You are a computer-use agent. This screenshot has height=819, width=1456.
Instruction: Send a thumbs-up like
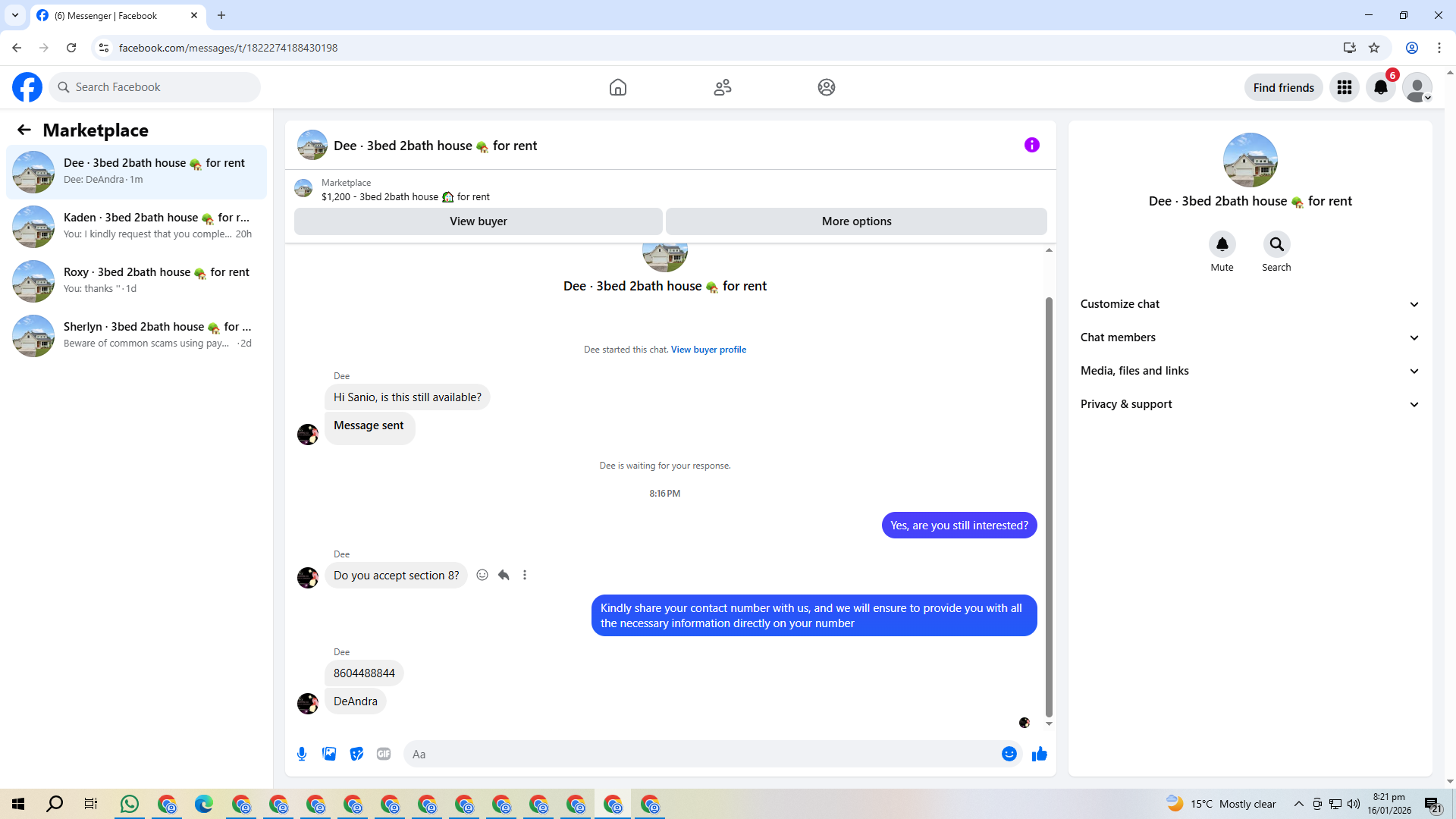[1039, 754]
